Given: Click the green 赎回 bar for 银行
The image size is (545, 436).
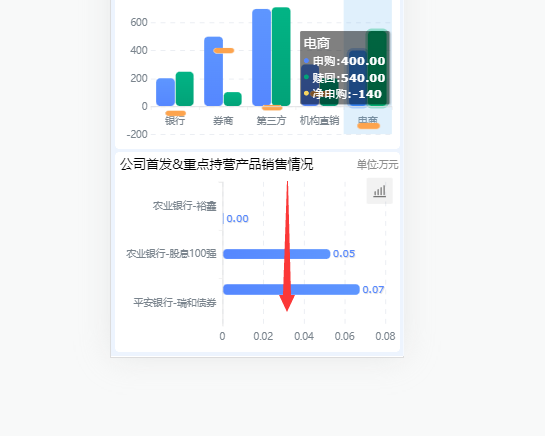Looking at the screenshot, I should pos(185,89).
